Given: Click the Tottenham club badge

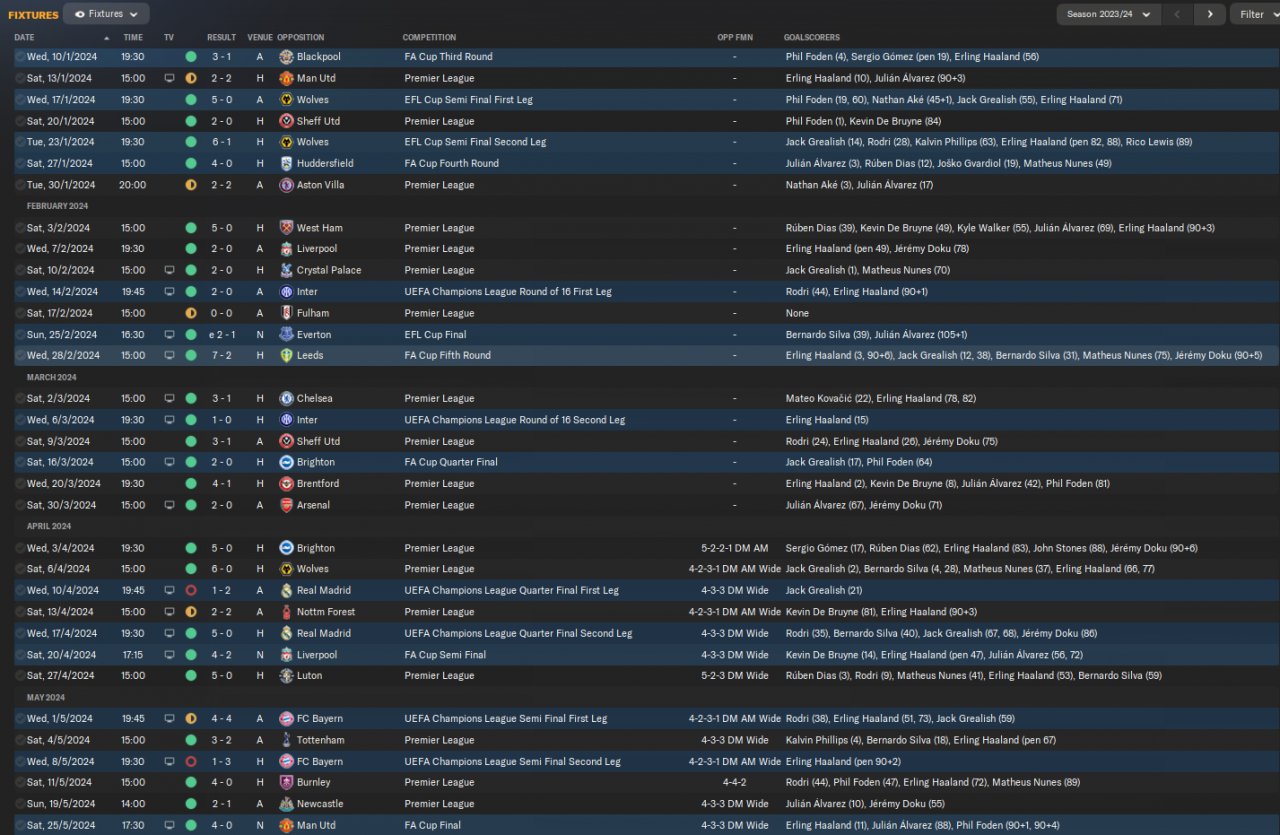Looking at the screenshot, I should pyautogui.click(x=286, y=741).
